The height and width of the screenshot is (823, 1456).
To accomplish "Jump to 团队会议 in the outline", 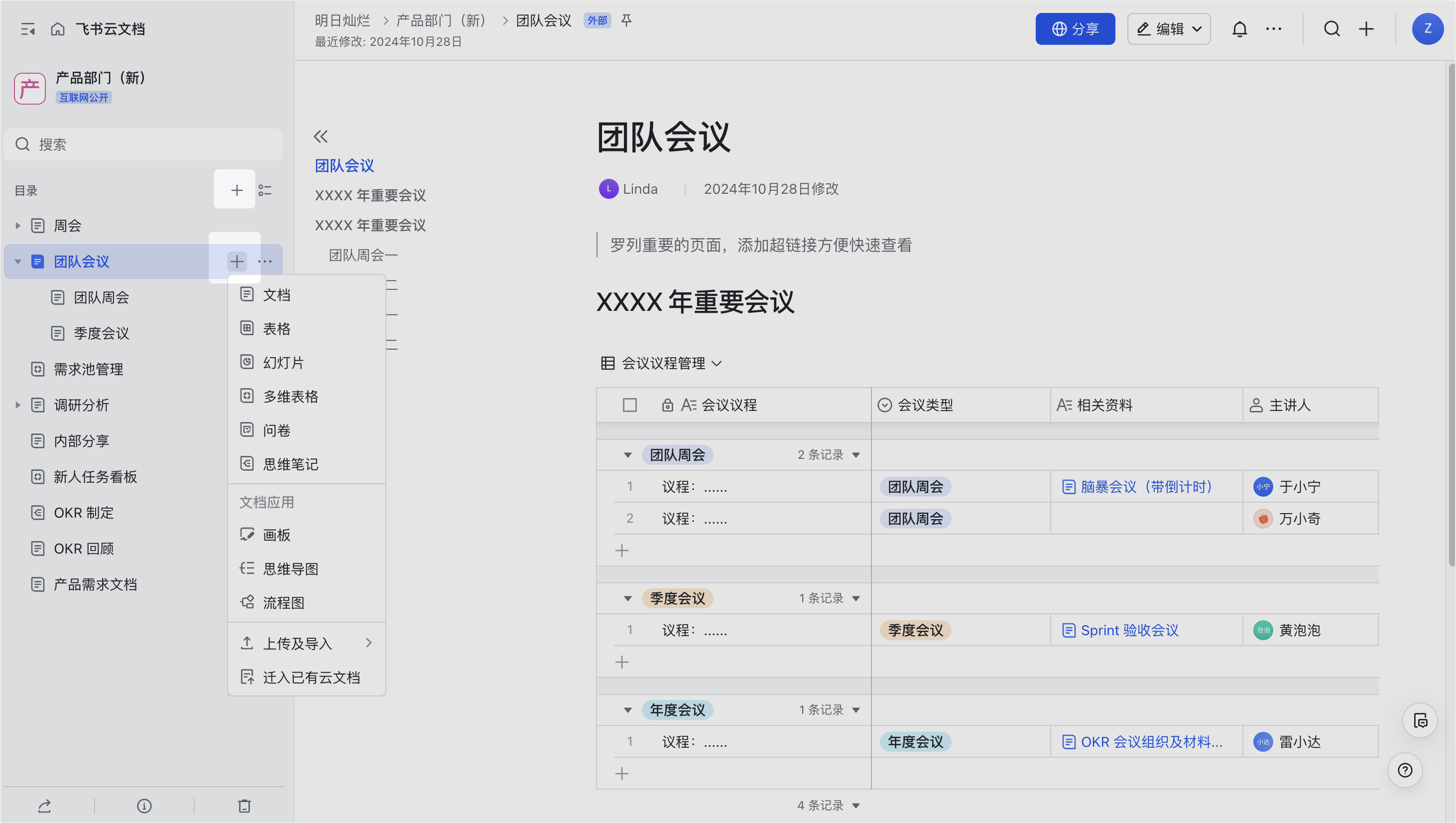I will [344, 166].
